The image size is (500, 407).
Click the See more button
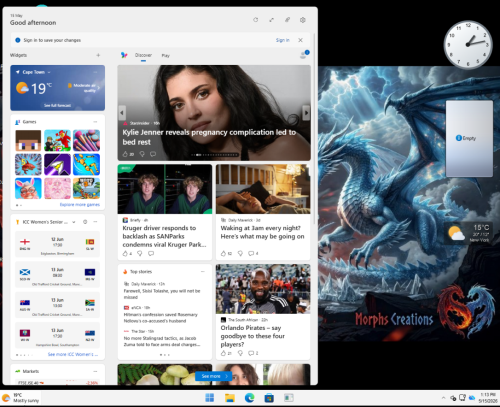(214, 376)
